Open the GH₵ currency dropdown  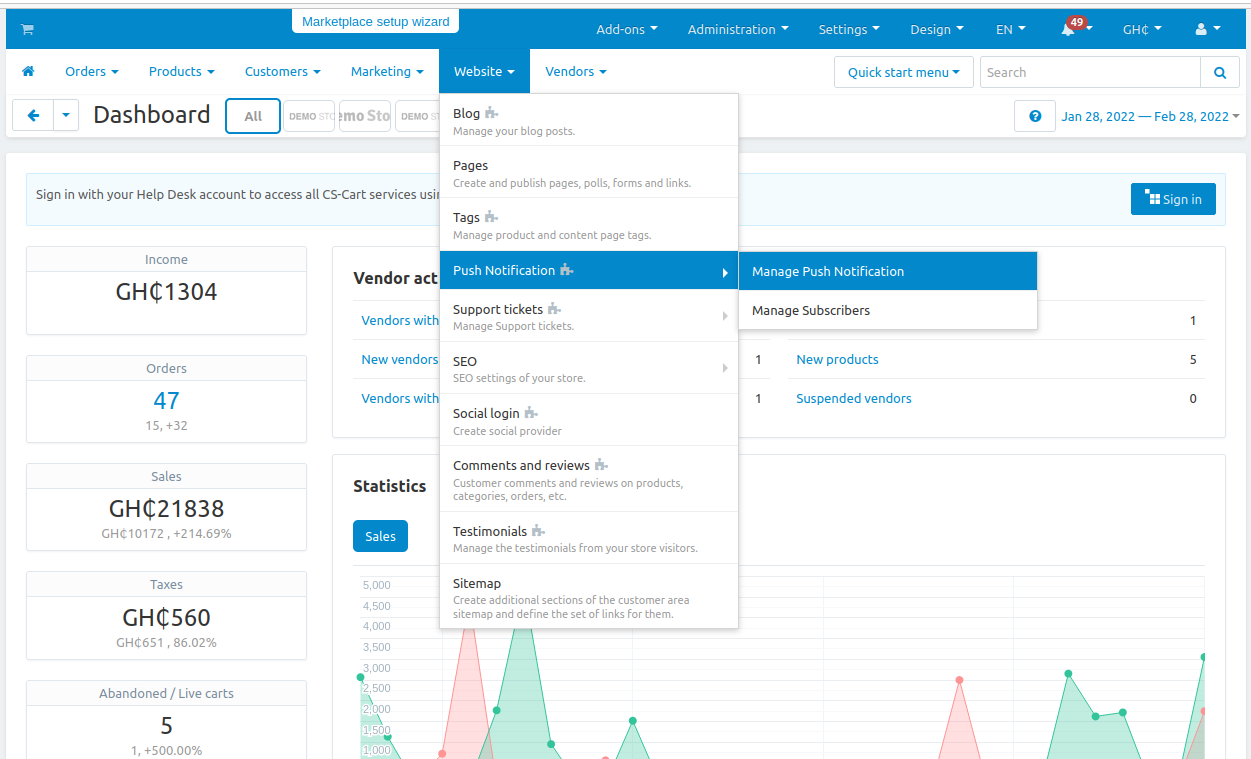tap(1141, 29)
